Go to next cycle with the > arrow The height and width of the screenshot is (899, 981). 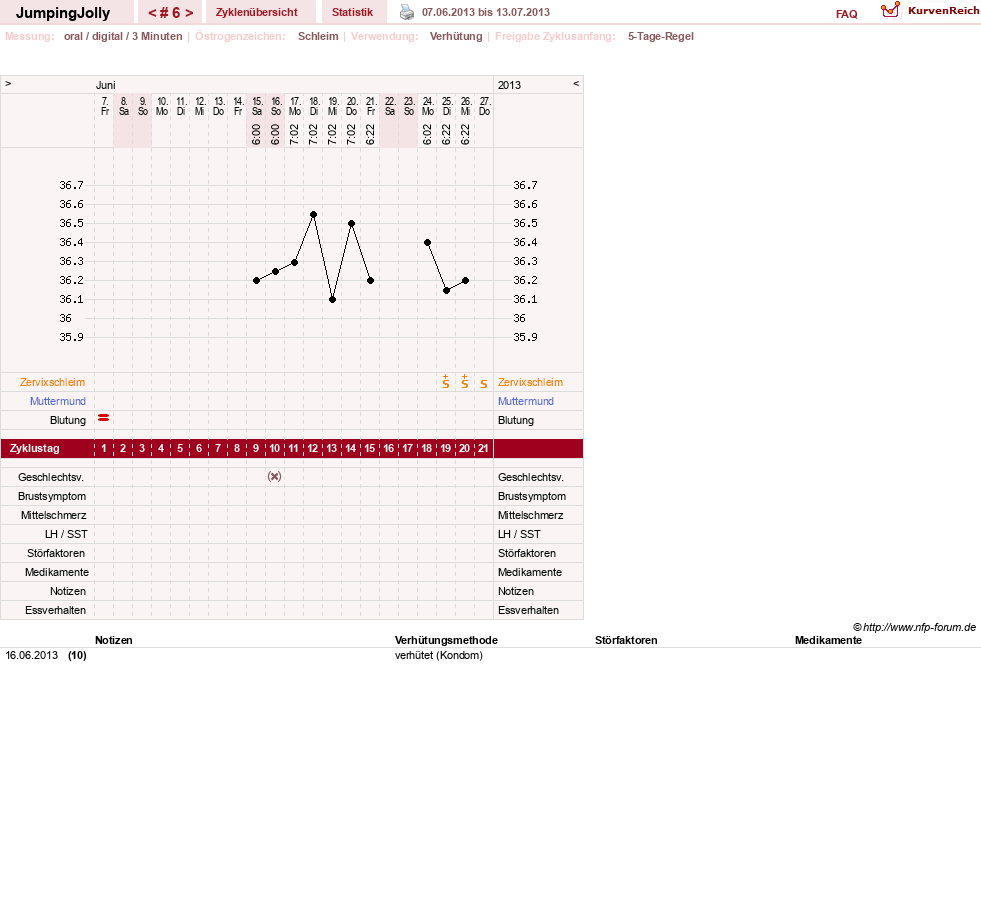tap(189, 13)
